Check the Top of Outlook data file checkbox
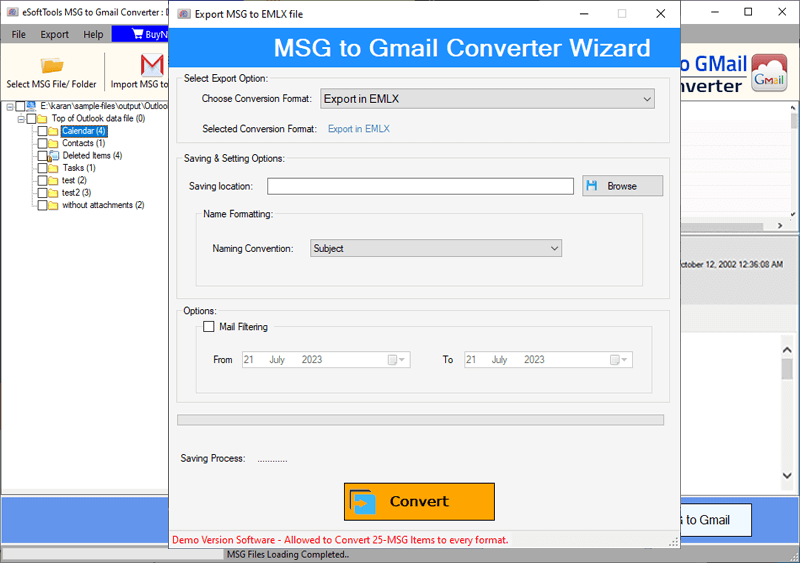800x563 pixels. 31,118
